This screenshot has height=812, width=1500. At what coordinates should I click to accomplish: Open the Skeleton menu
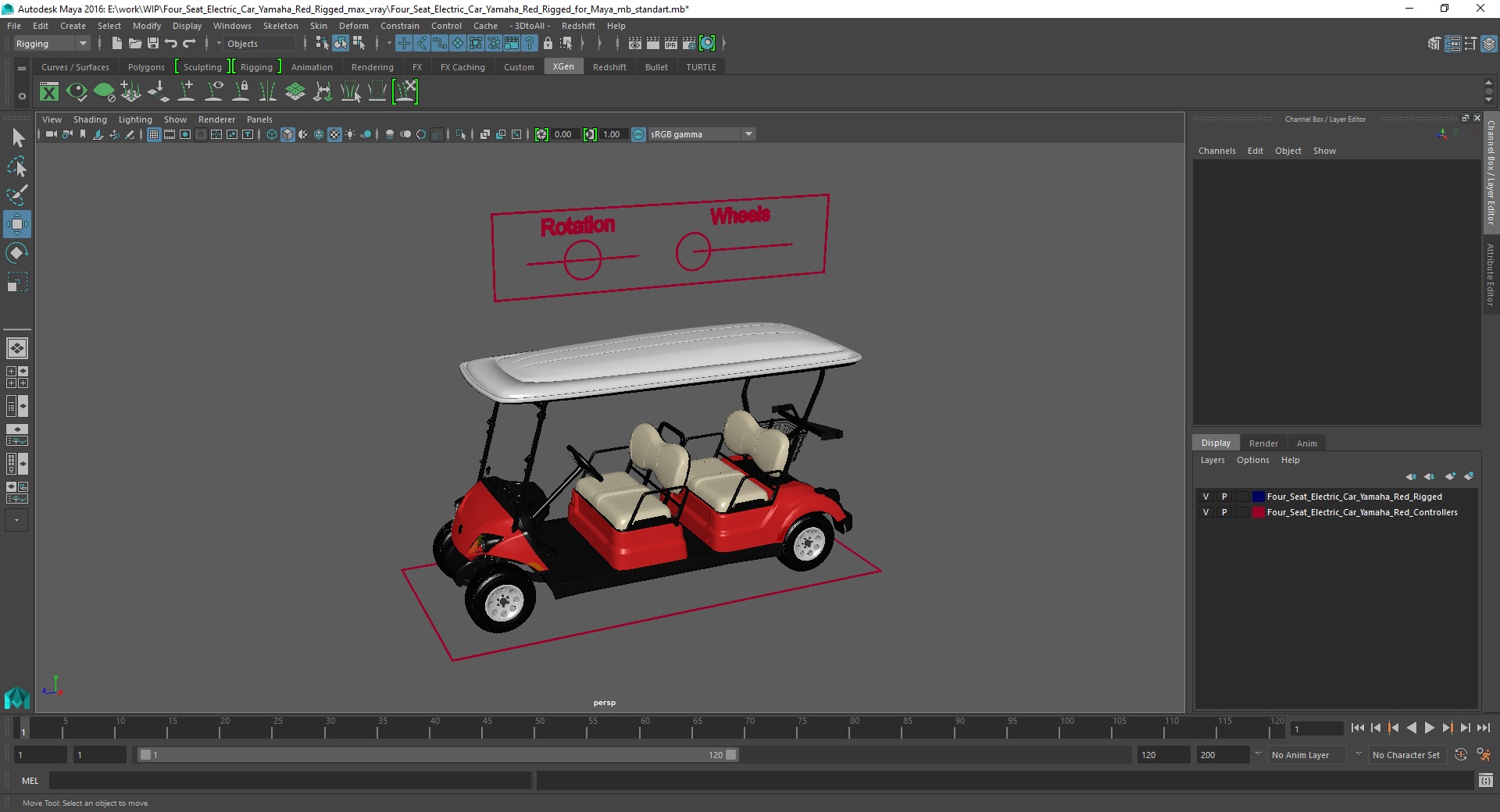click(x=280, y=26)
